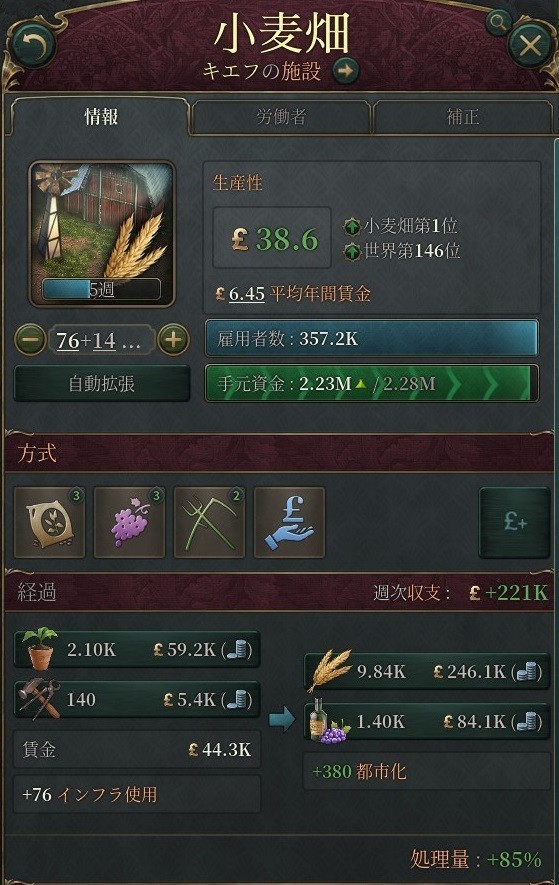The image size is (559, 885).
Task: Click the £+ subsidize button
Action: point(514,523)
